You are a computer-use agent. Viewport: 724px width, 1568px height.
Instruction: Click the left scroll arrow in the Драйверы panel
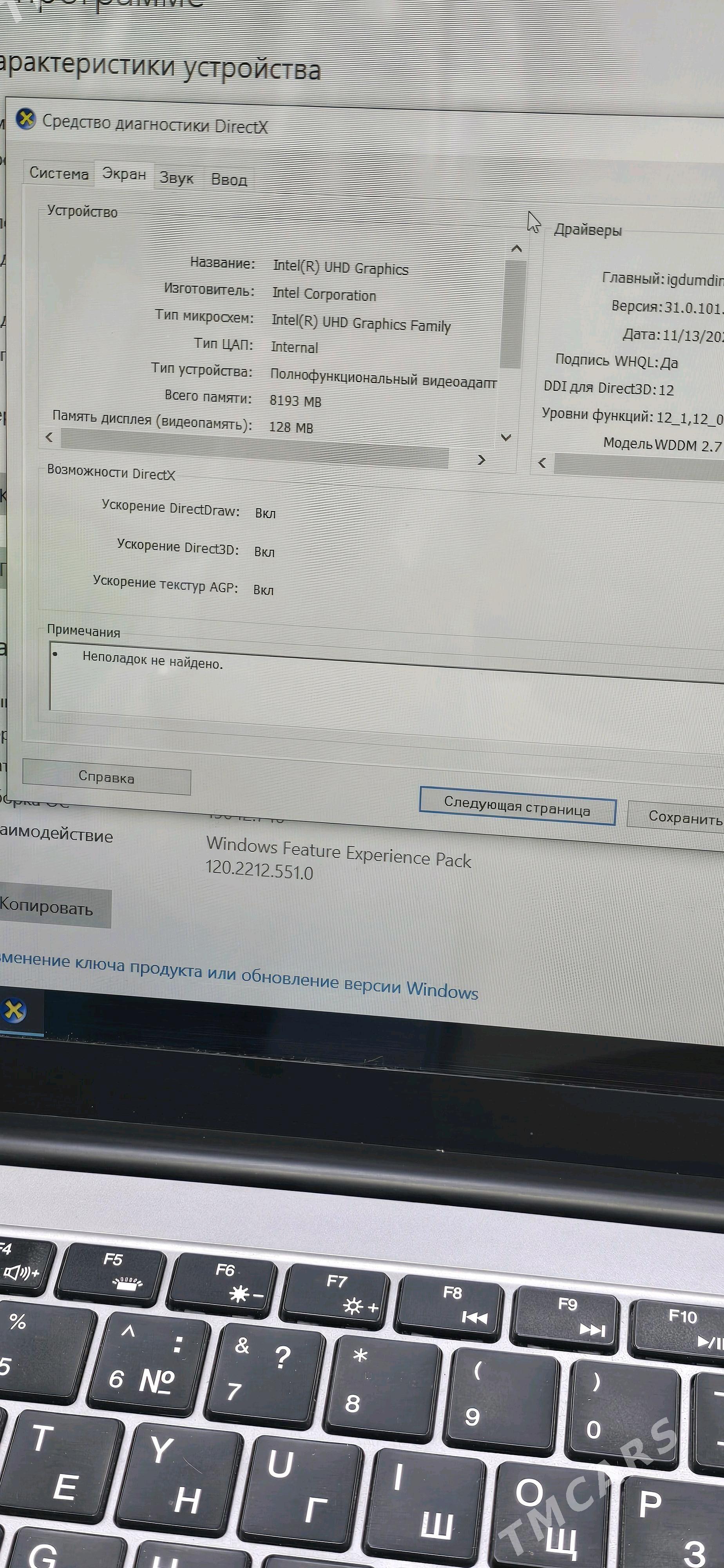pos(542,463)
